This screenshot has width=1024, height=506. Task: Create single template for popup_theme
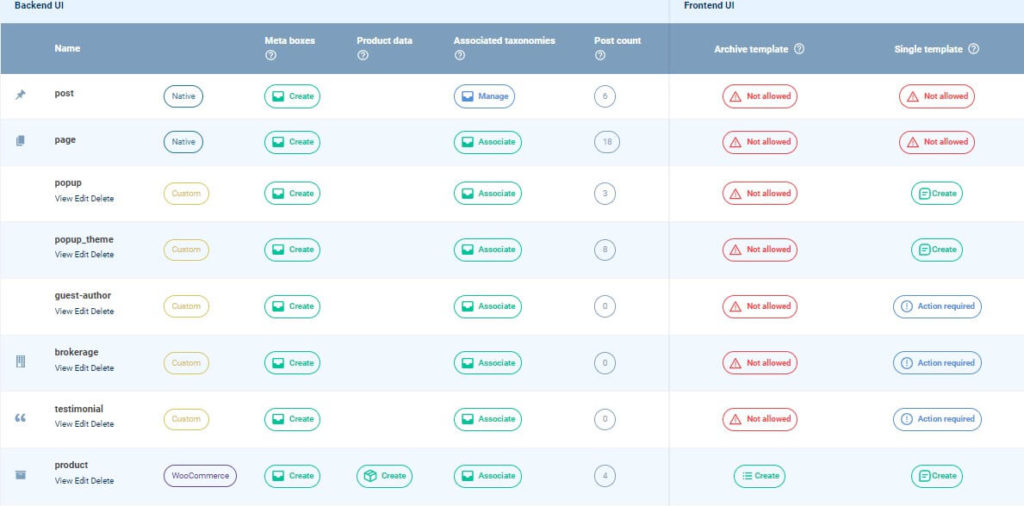(936, 249)
